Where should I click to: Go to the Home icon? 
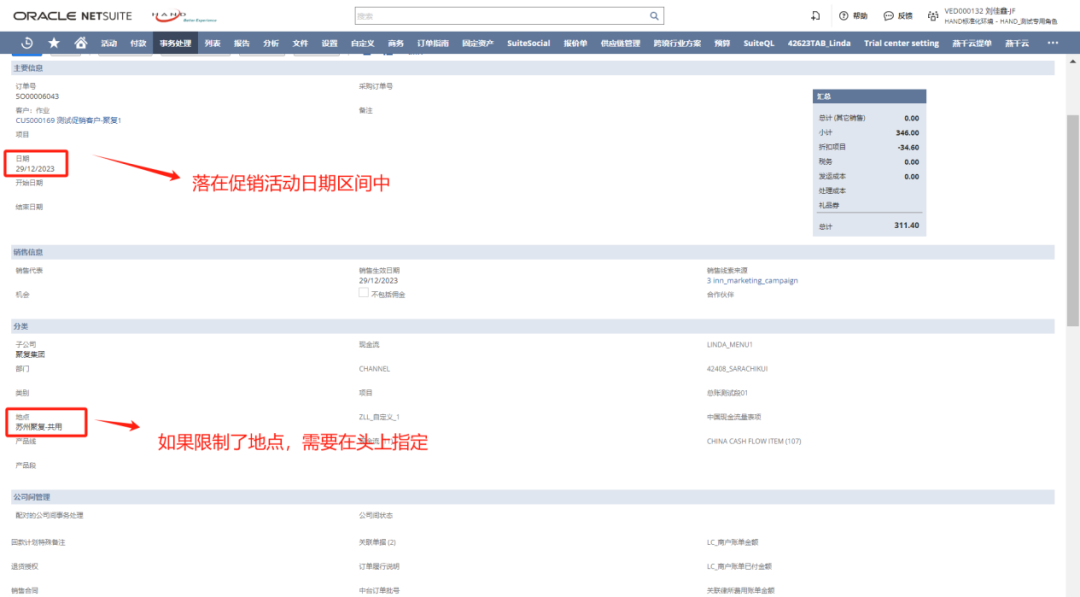(x=81, y=43)
